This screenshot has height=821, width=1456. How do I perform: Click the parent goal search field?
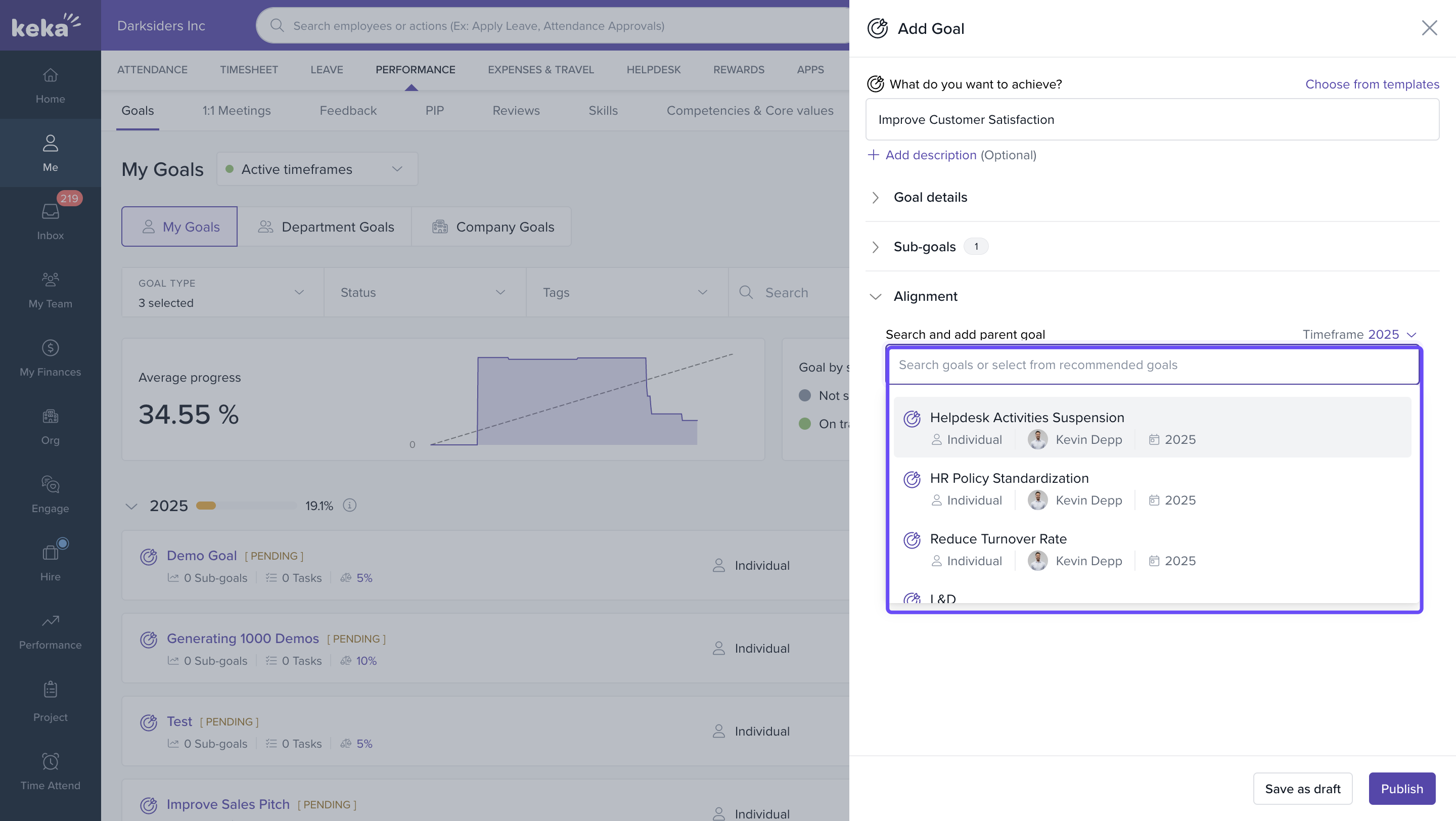coord(1152,365)
